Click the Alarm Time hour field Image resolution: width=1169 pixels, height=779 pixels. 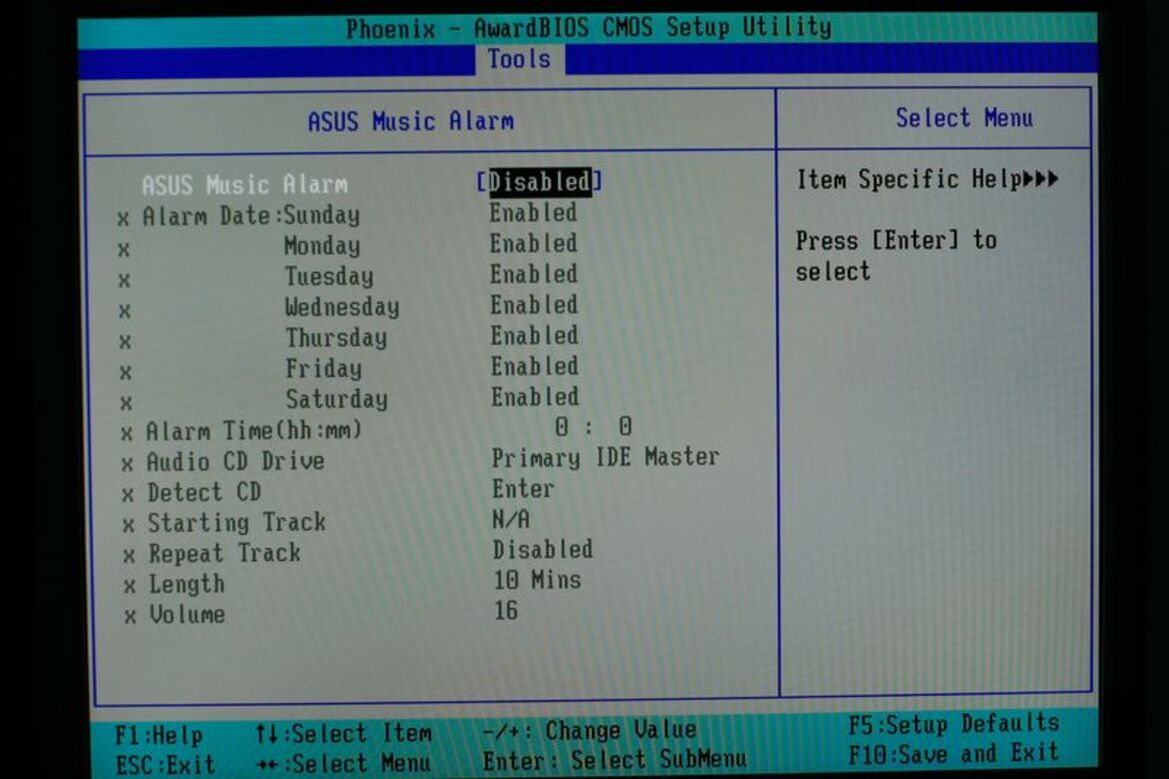coord(561,426)
